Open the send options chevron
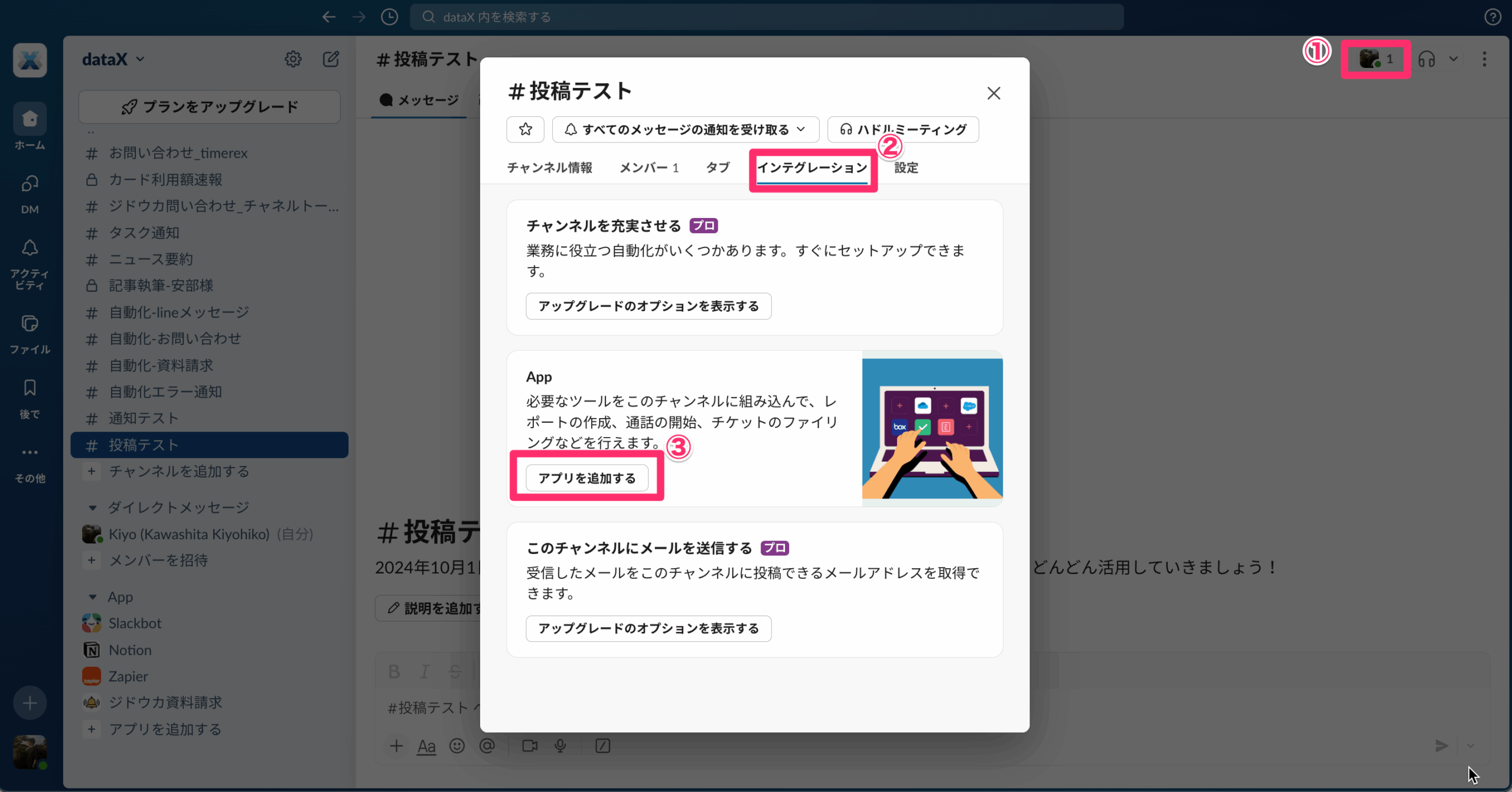The height and width of the screenshot is (792, 1512). pos(1471,746)
